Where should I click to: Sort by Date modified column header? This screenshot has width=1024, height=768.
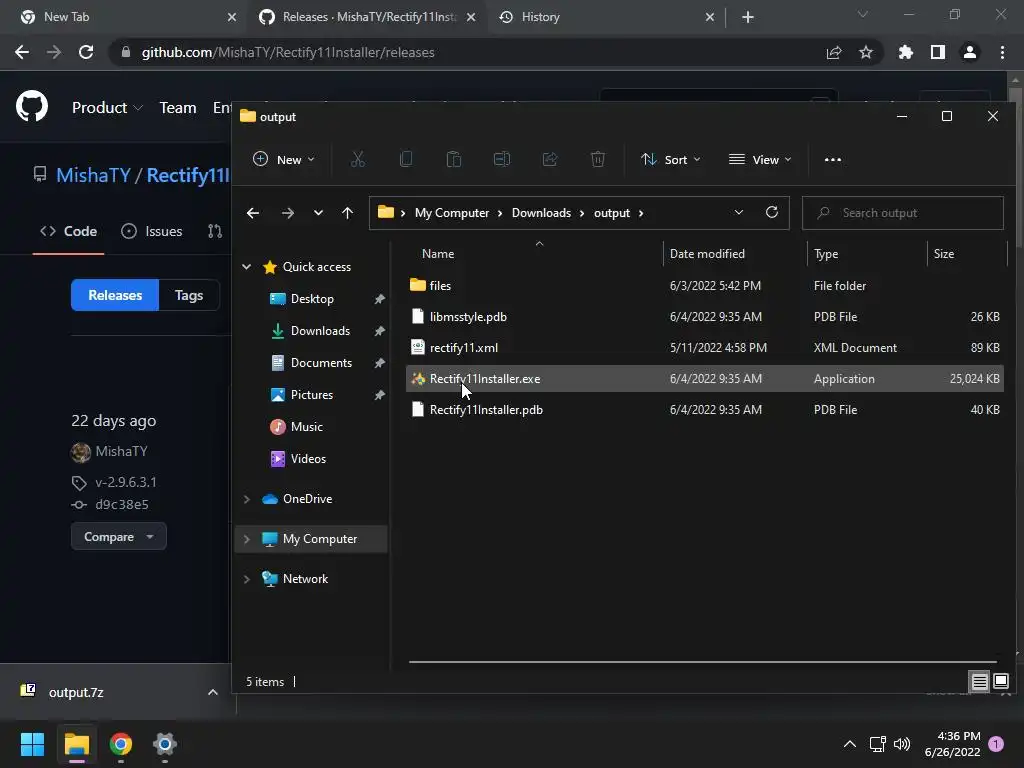tap(707, 254)
